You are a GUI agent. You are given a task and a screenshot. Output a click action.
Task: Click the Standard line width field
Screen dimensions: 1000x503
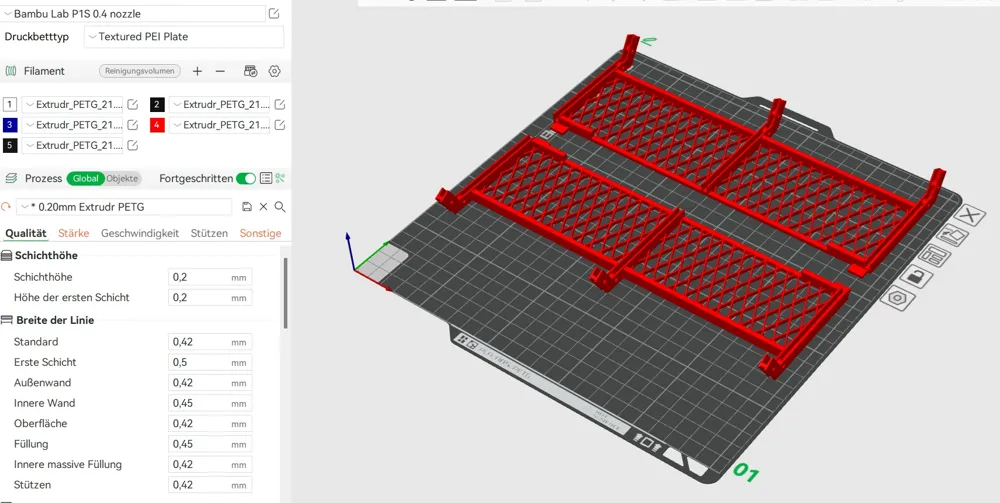pyautogui.click(x=210, y=342)
